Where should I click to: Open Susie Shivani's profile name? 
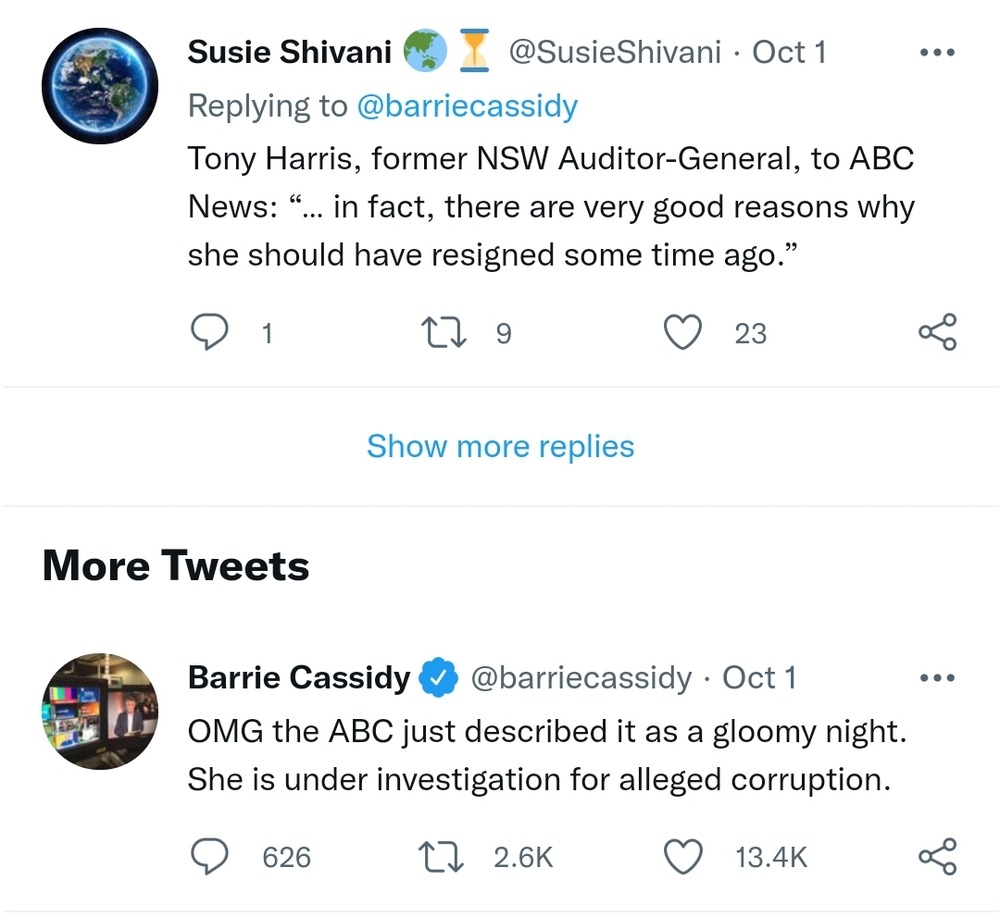pos(289,53)
